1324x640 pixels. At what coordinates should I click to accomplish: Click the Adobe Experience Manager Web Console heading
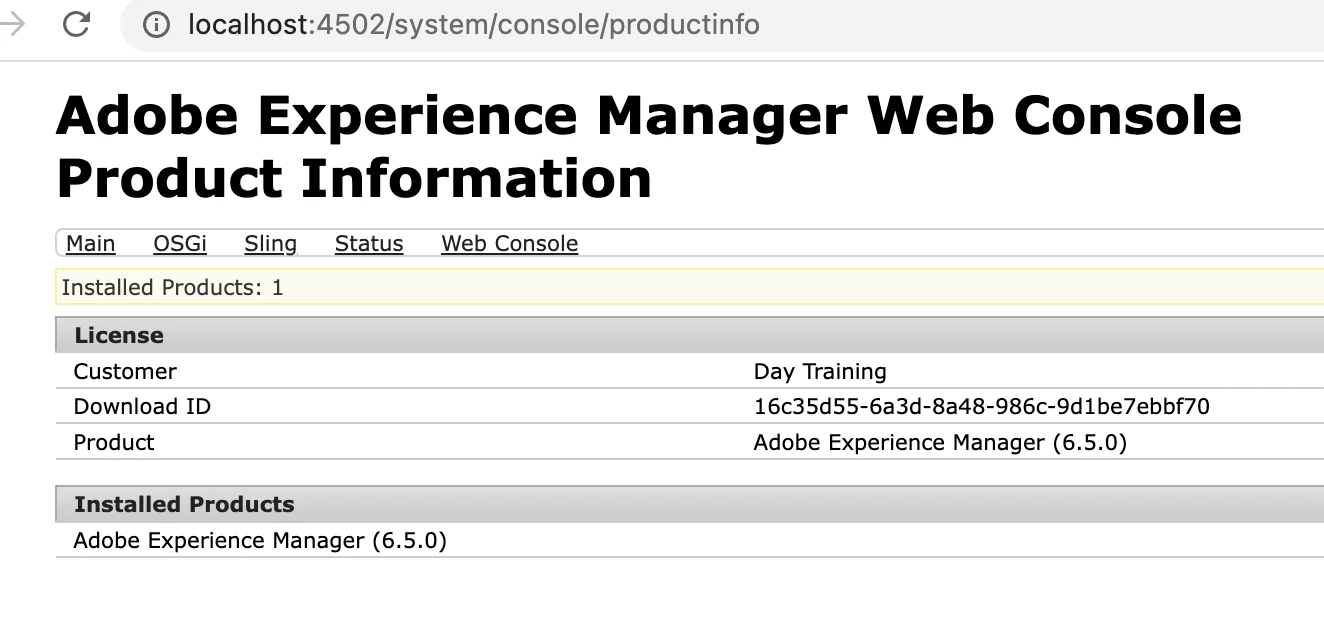(x=649, y=147)
